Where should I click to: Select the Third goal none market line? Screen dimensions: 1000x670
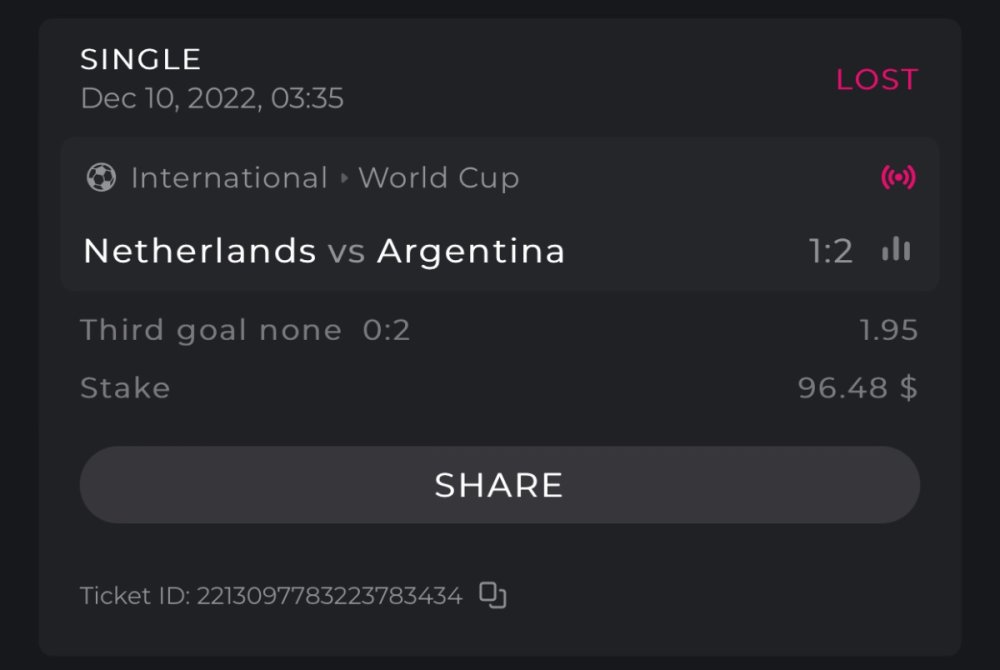click(245, 330)
